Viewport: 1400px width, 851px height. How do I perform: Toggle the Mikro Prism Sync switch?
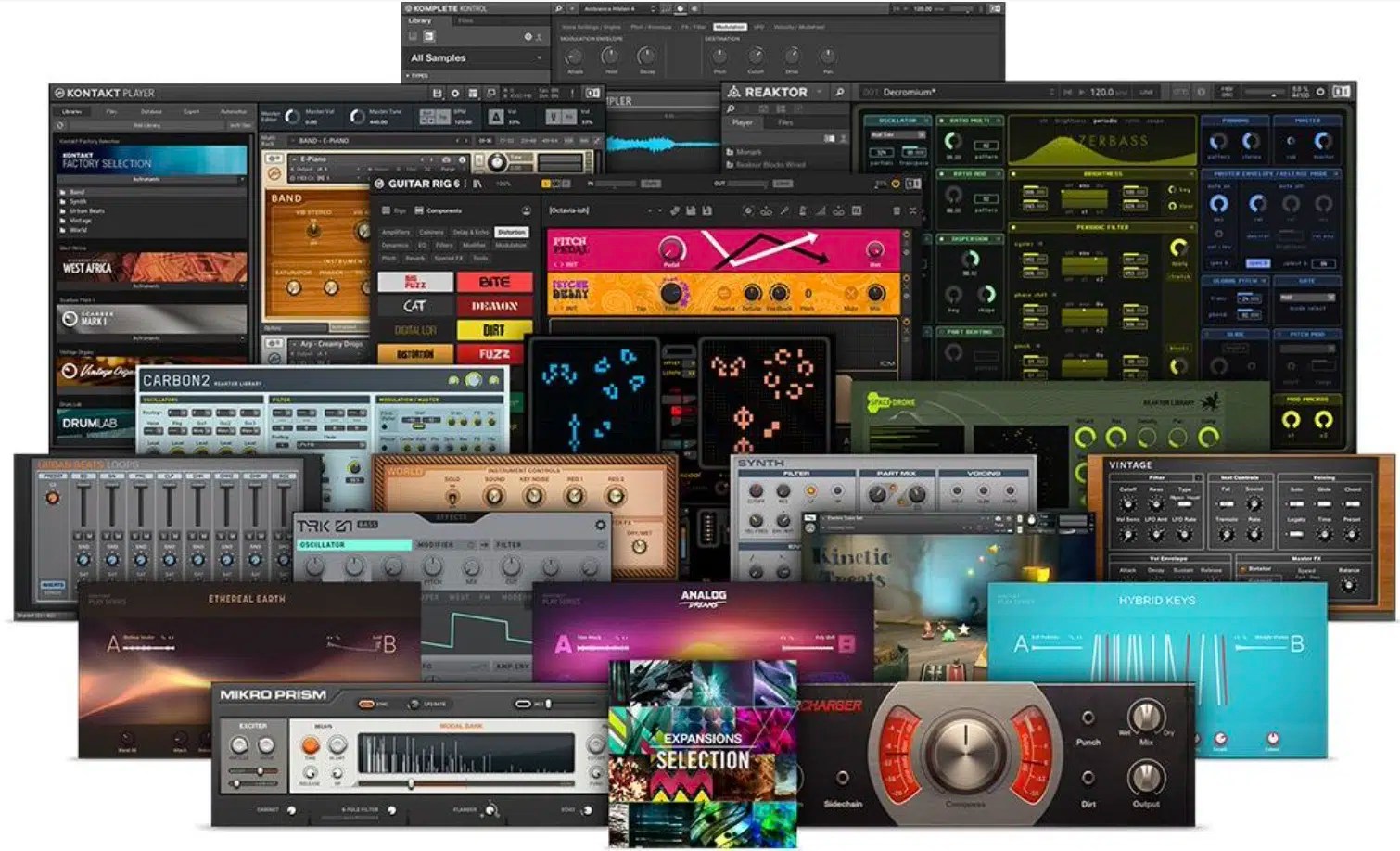[x=367, y=705]
